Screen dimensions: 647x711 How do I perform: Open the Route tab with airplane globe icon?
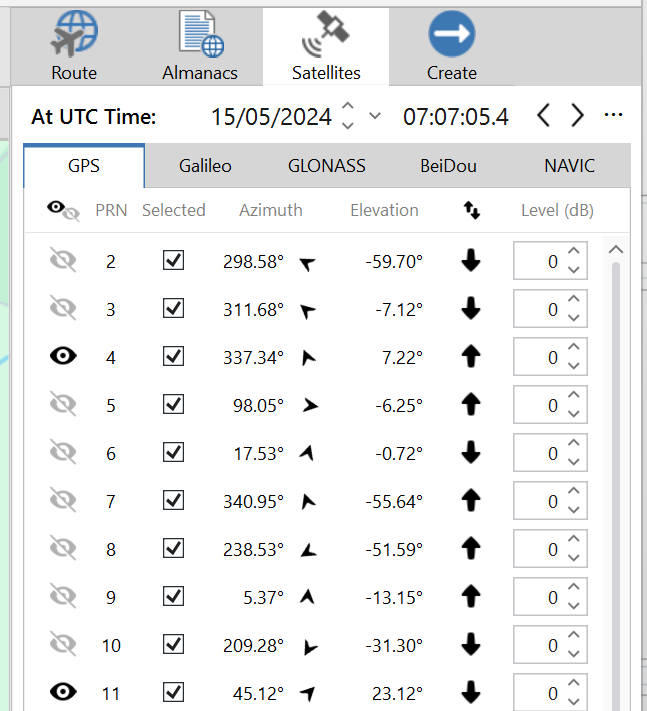(x=75, y=46)
